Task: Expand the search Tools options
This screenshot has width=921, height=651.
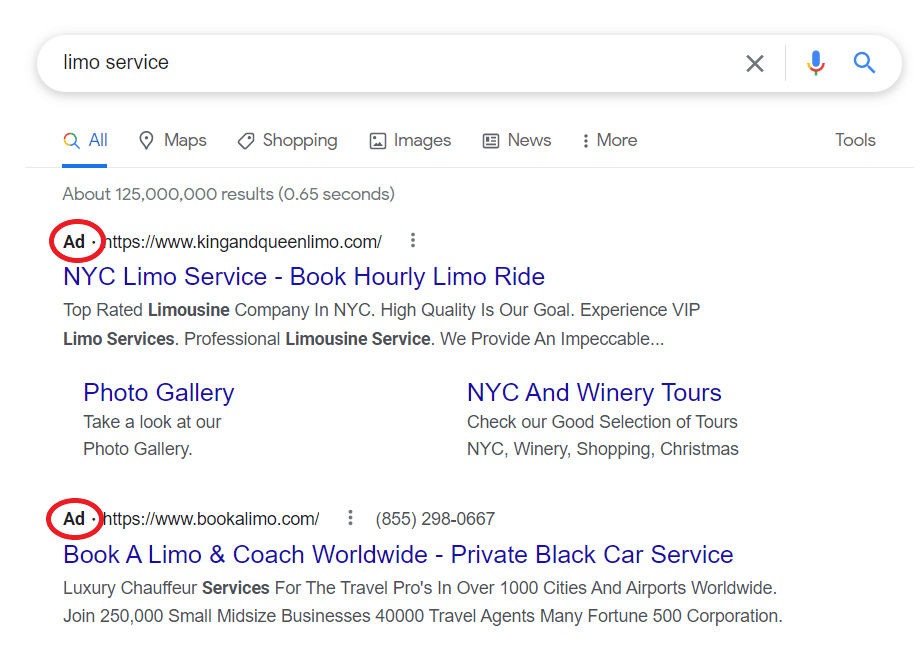Action: pyautogui.click(x=855, y=140)
